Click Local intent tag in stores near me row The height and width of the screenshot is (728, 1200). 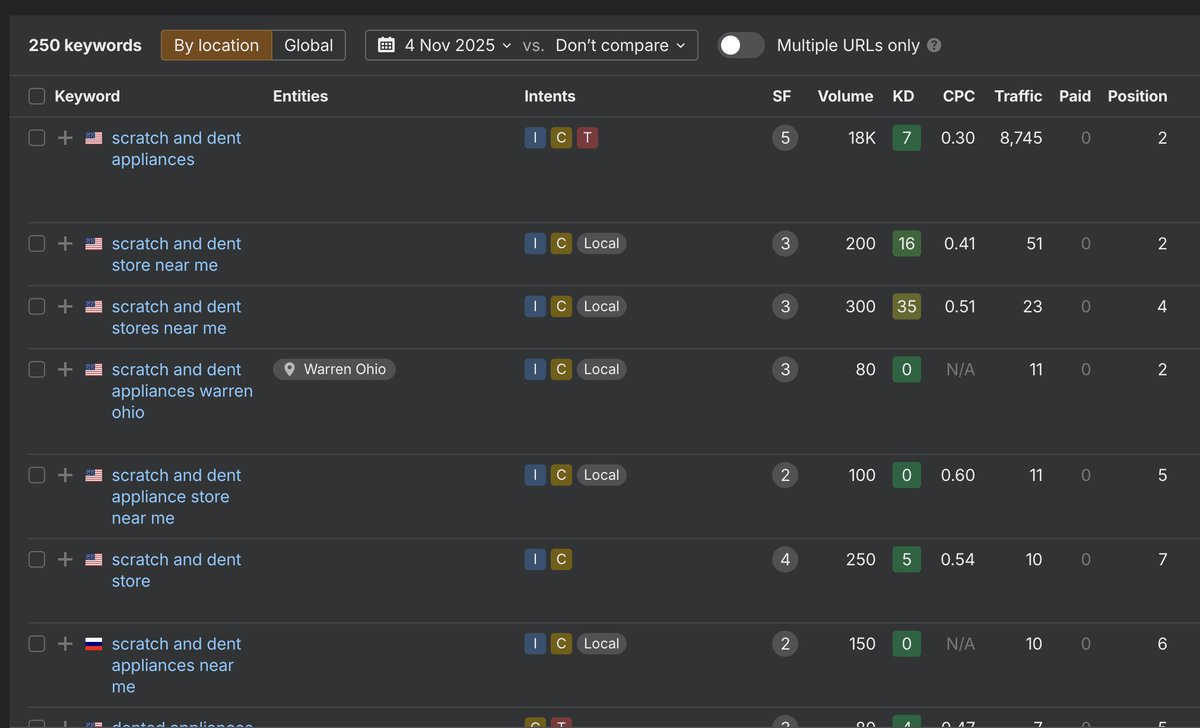tap(601, 306)
